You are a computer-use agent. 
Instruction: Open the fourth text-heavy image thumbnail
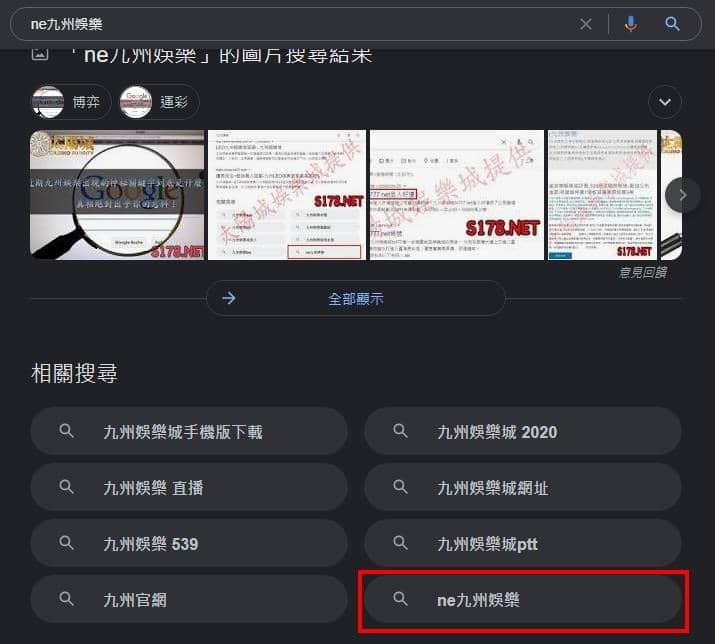pos(602,195)
